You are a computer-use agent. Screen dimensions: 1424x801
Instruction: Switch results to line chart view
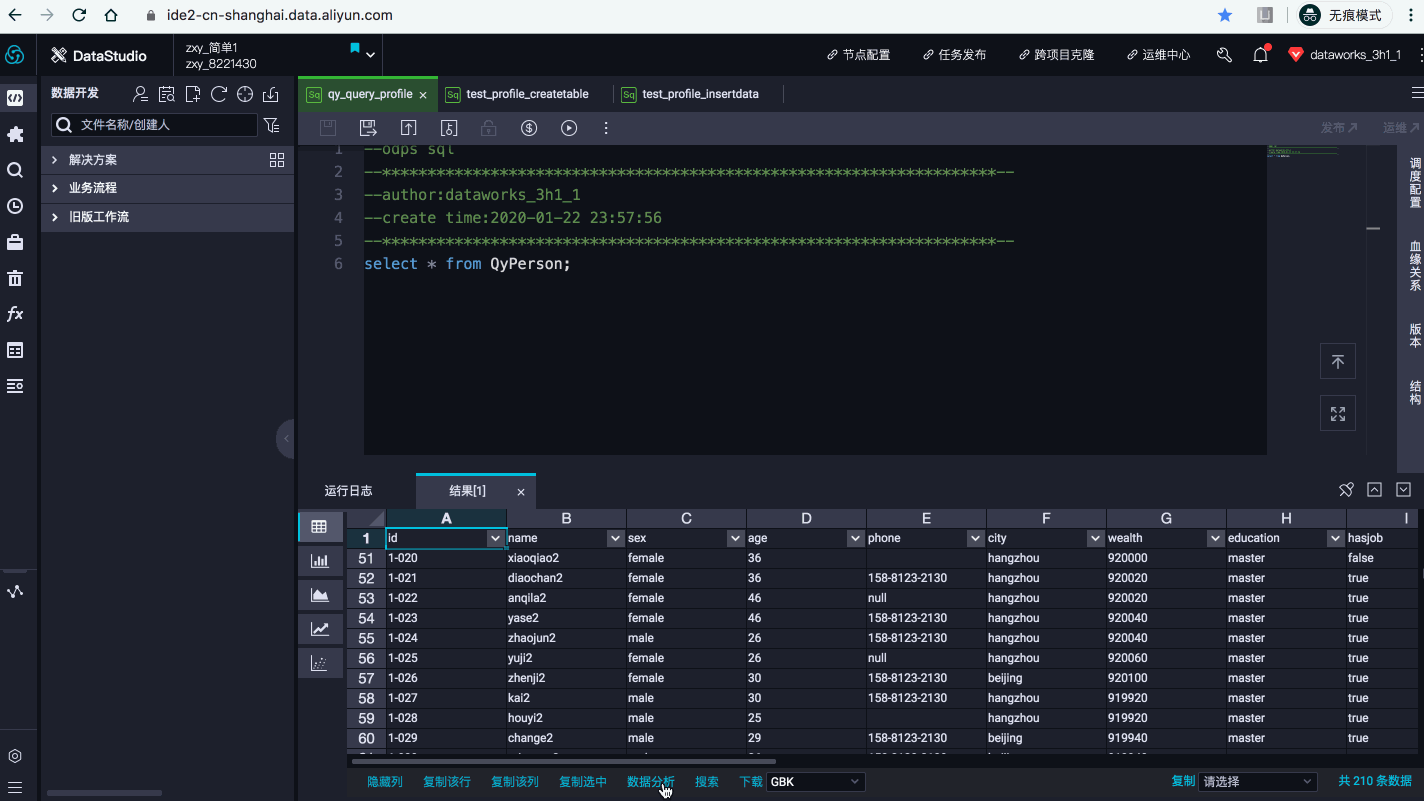319,628
